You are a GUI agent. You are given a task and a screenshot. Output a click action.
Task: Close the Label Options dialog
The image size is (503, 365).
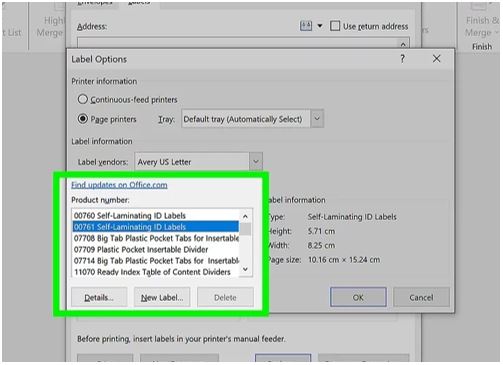click(436, 59)
